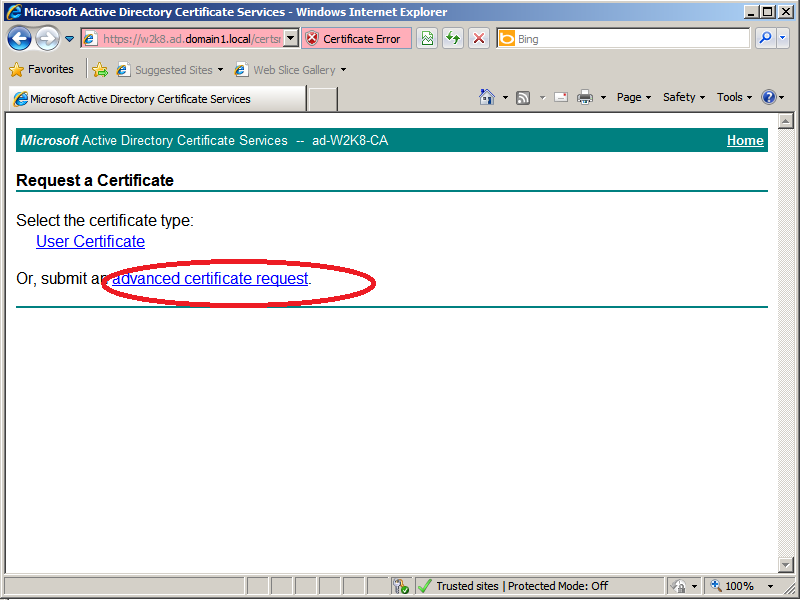Image resolution: width=800 pixels, height=600 pixels.
Task: Click the RSS Feeds icon
Action: pyautogui.click(x=523, y=97)
